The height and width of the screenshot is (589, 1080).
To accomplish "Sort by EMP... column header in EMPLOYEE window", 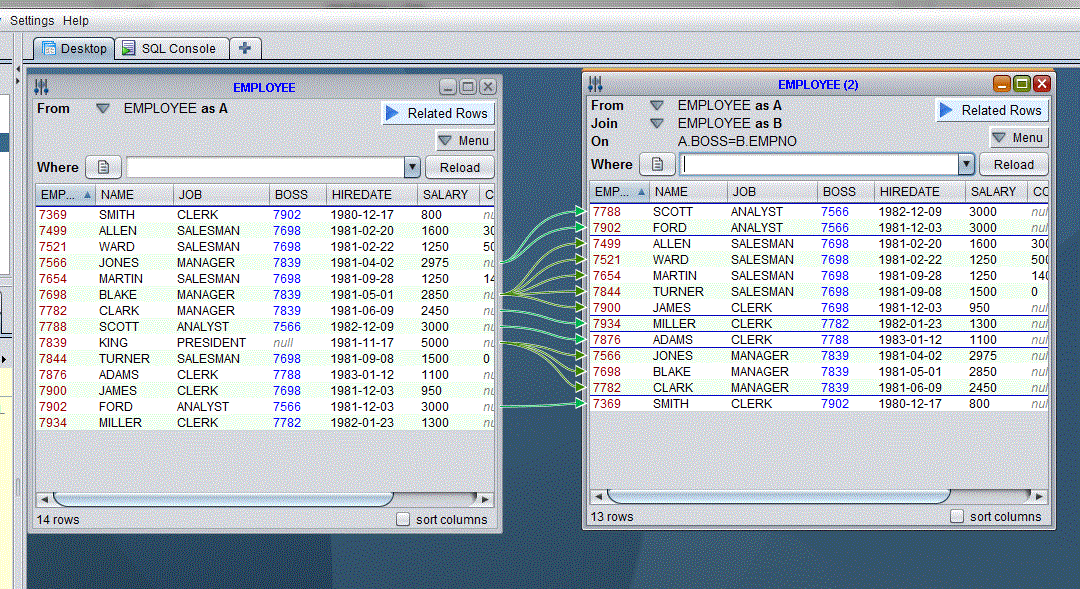I will pos(65,195).
